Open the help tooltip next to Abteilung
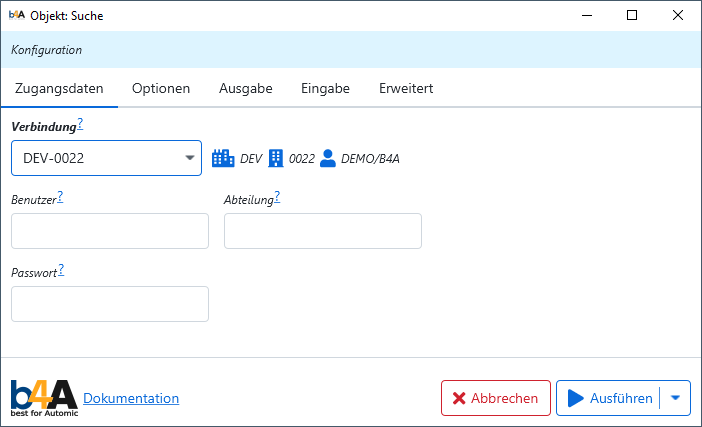 [277, 197]
